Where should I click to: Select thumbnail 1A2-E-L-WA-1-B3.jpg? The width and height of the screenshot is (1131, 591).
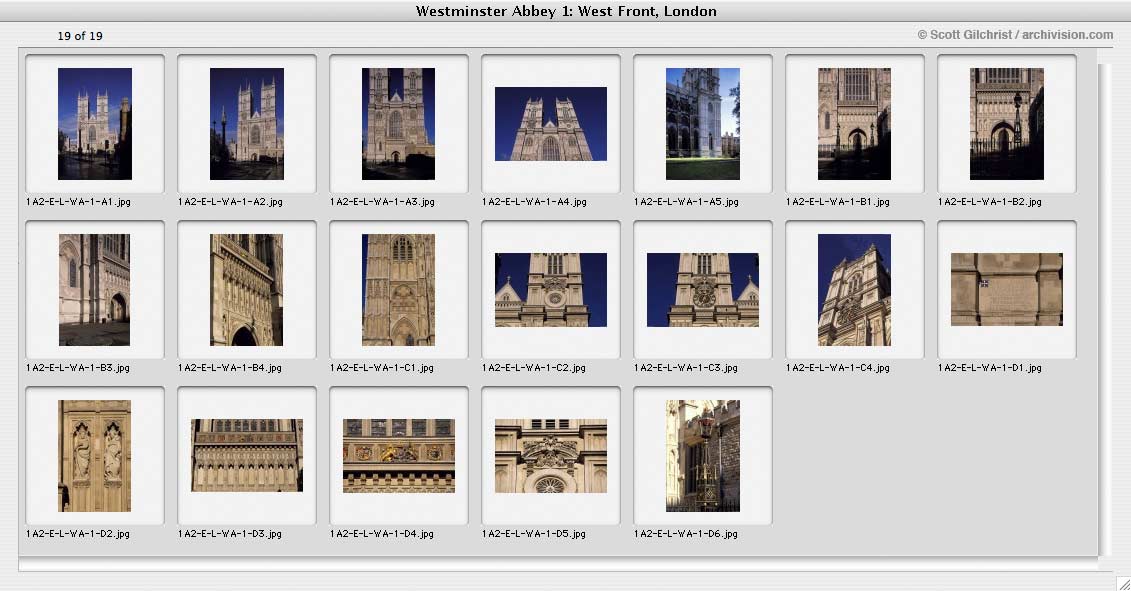click(94, 289)
